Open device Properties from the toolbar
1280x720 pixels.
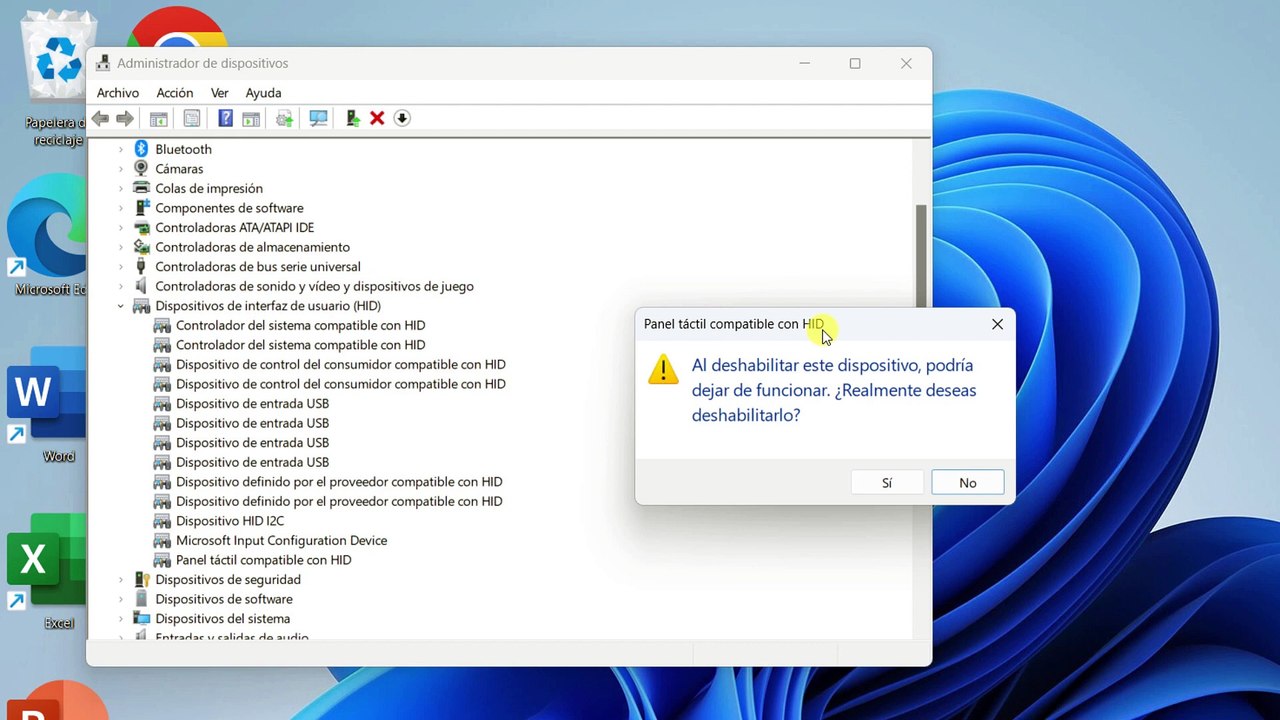tap(191, 118)
